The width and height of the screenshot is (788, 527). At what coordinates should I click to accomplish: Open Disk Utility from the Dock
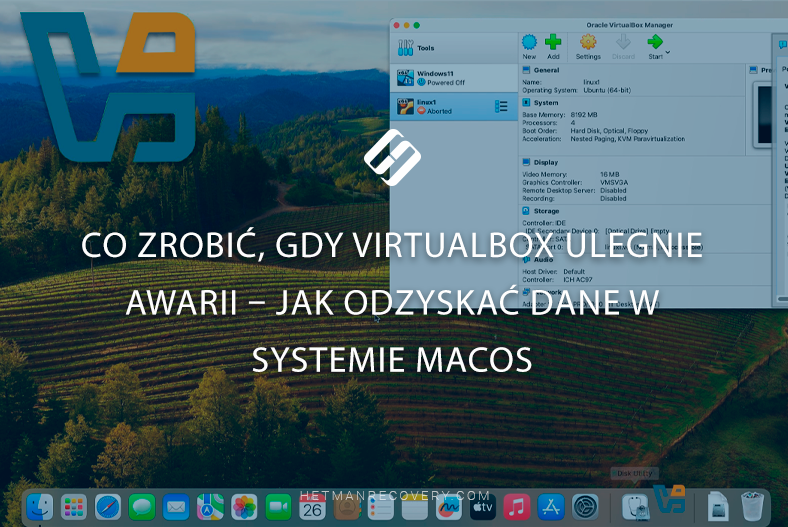coord(635,506)
